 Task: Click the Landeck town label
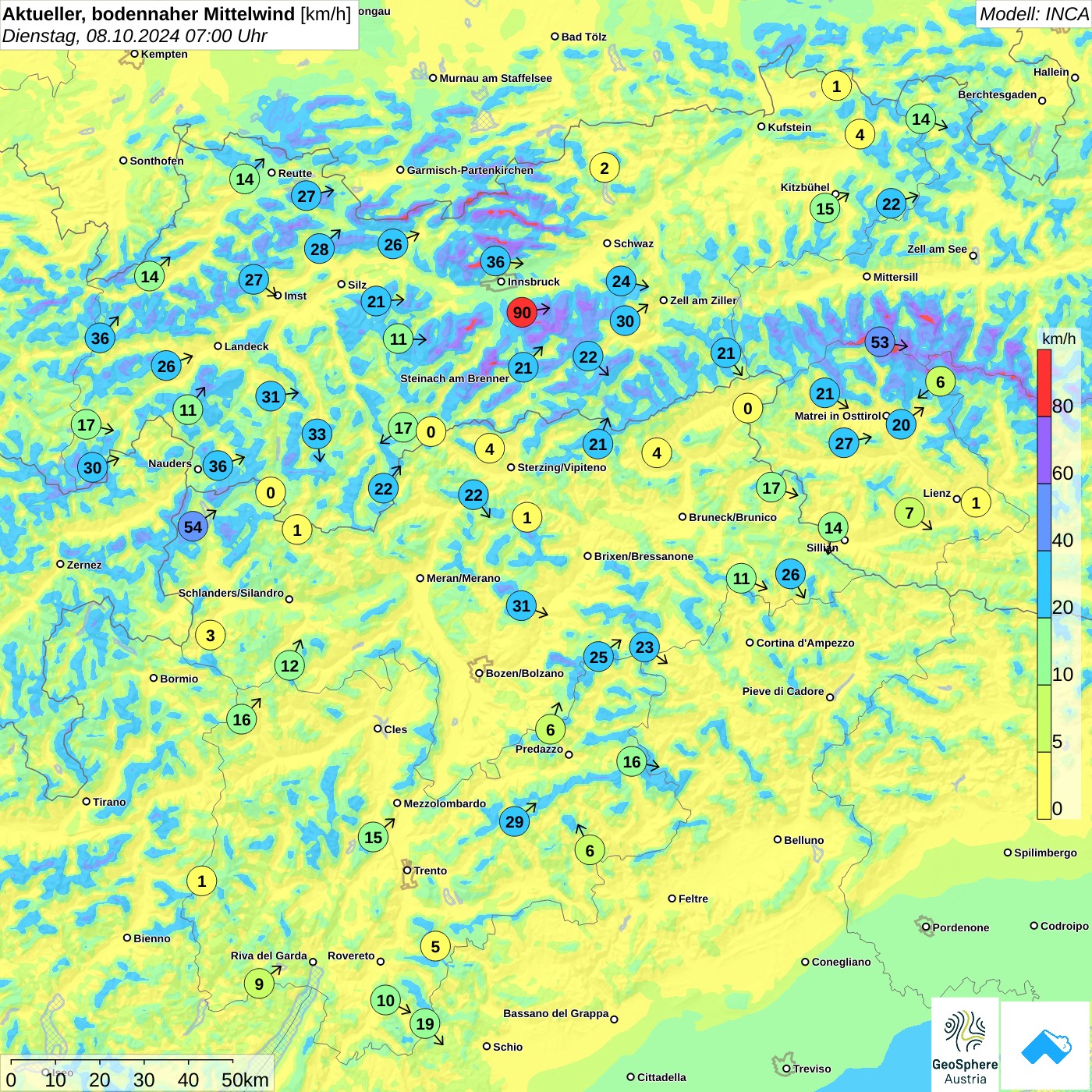pyautogui.click(x=246, y=347)
